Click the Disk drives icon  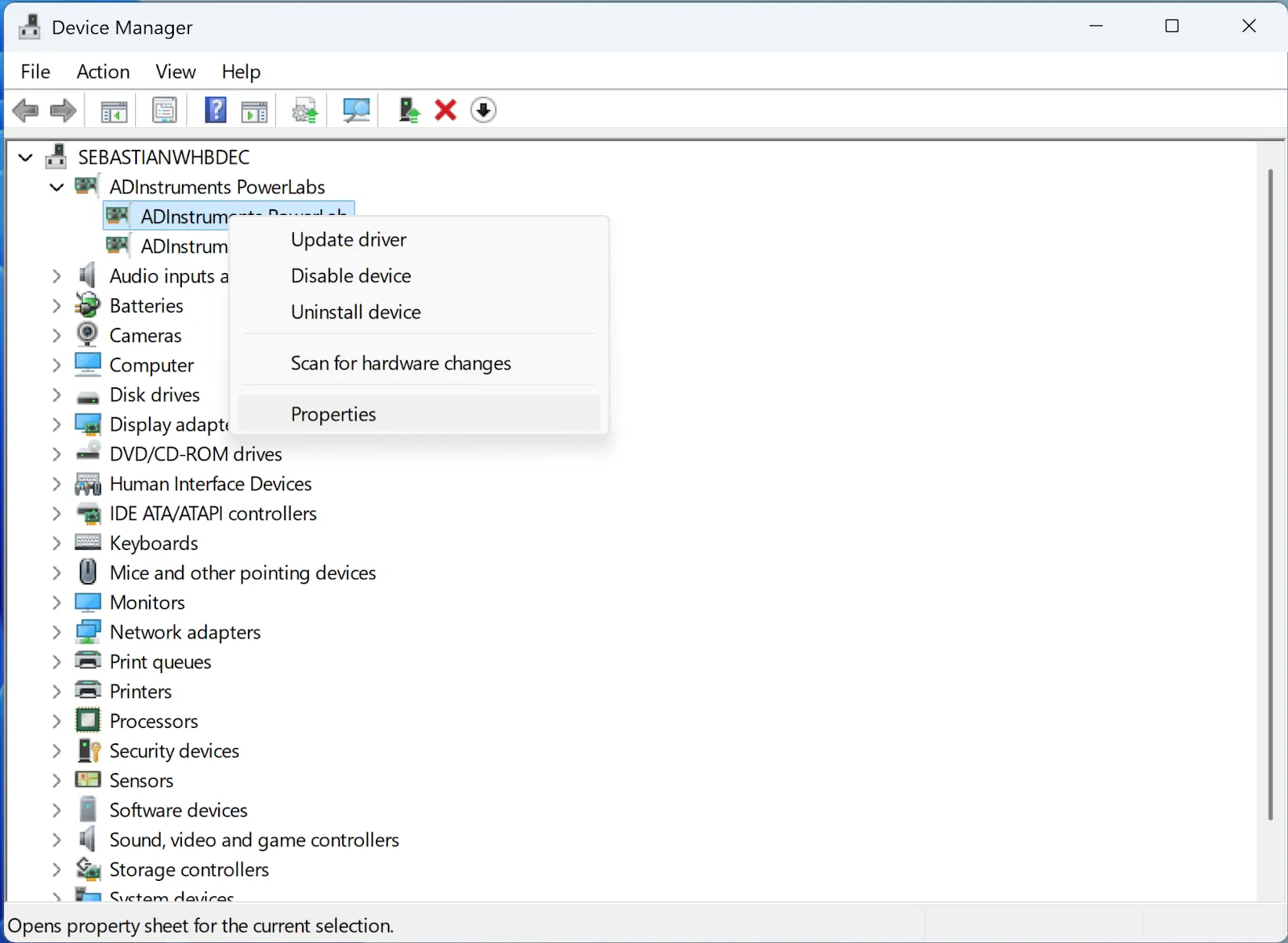tap(88, 396)
